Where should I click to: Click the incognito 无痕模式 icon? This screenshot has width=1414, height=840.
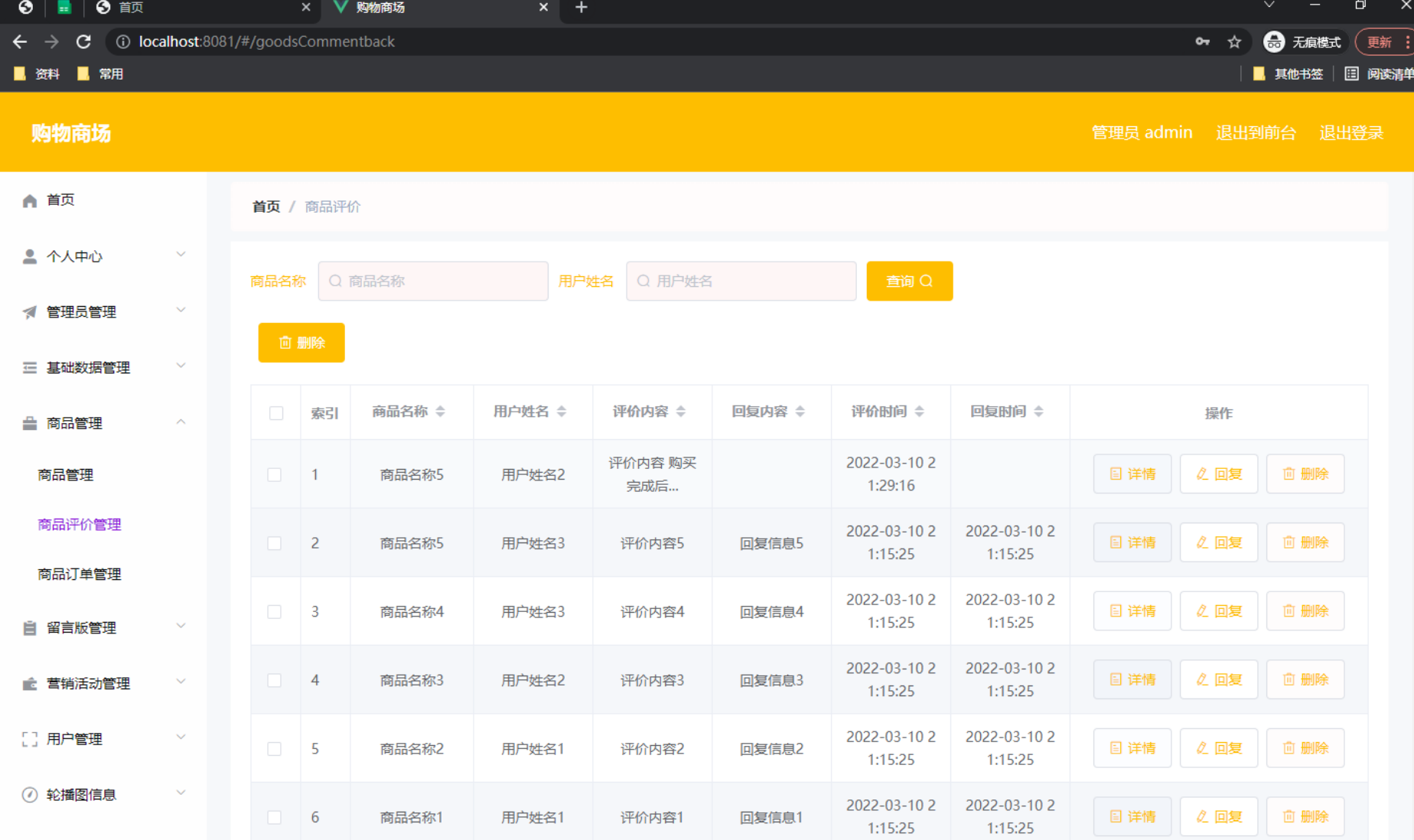[1274, 42]
